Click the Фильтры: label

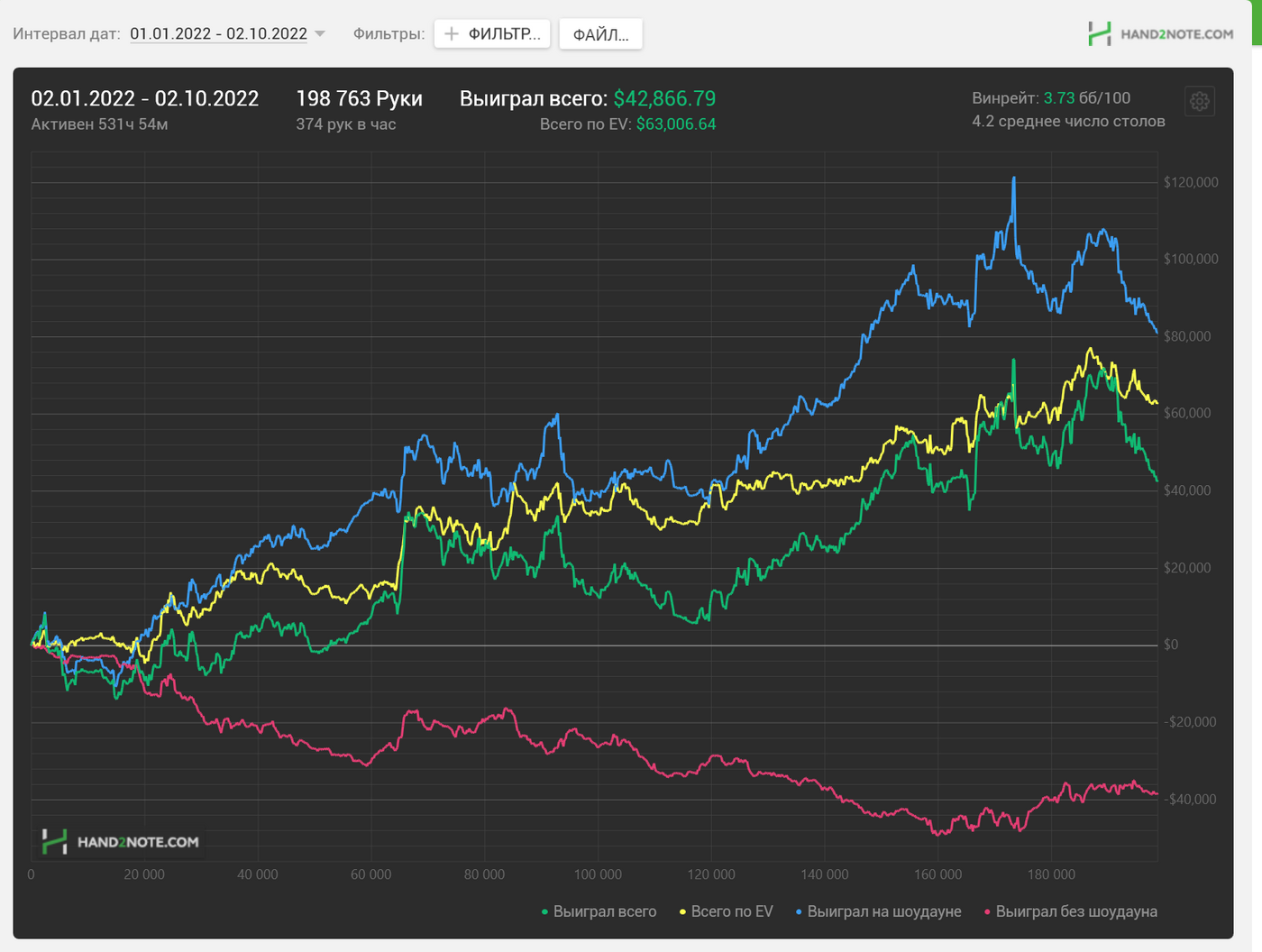coord(389,34)
